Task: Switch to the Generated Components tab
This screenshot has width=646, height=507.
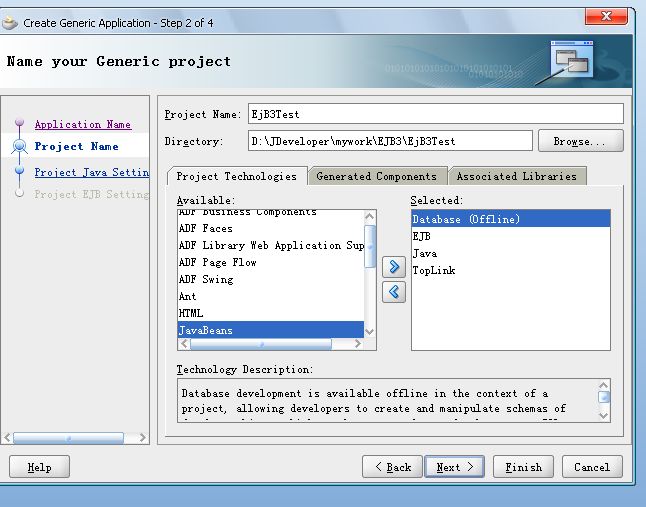Action: [x=377, y=176]
